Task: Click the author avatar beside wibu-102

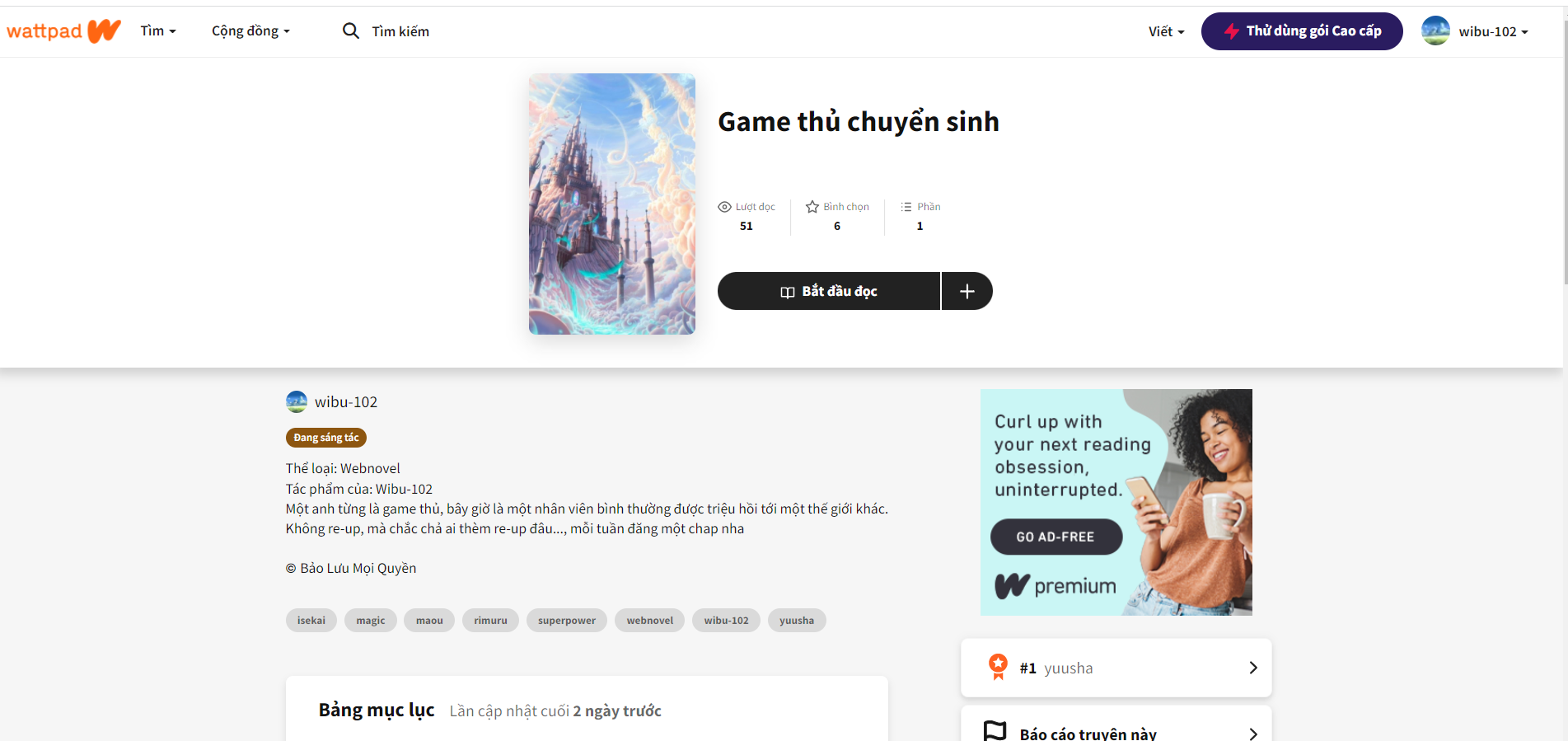Action: [x=297, y=401]
